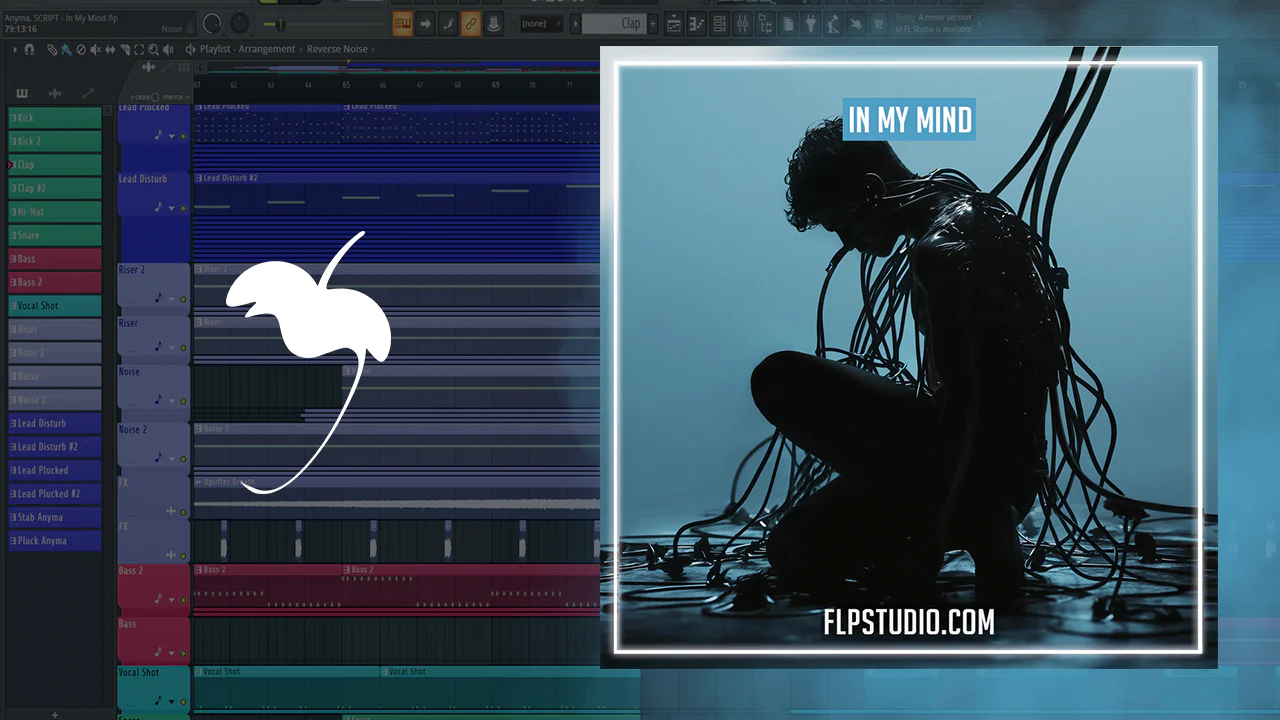Screen dimensions: 1280x720
Task: Open Riser 2 track dropdown arrow
Action: pos(171,299)
